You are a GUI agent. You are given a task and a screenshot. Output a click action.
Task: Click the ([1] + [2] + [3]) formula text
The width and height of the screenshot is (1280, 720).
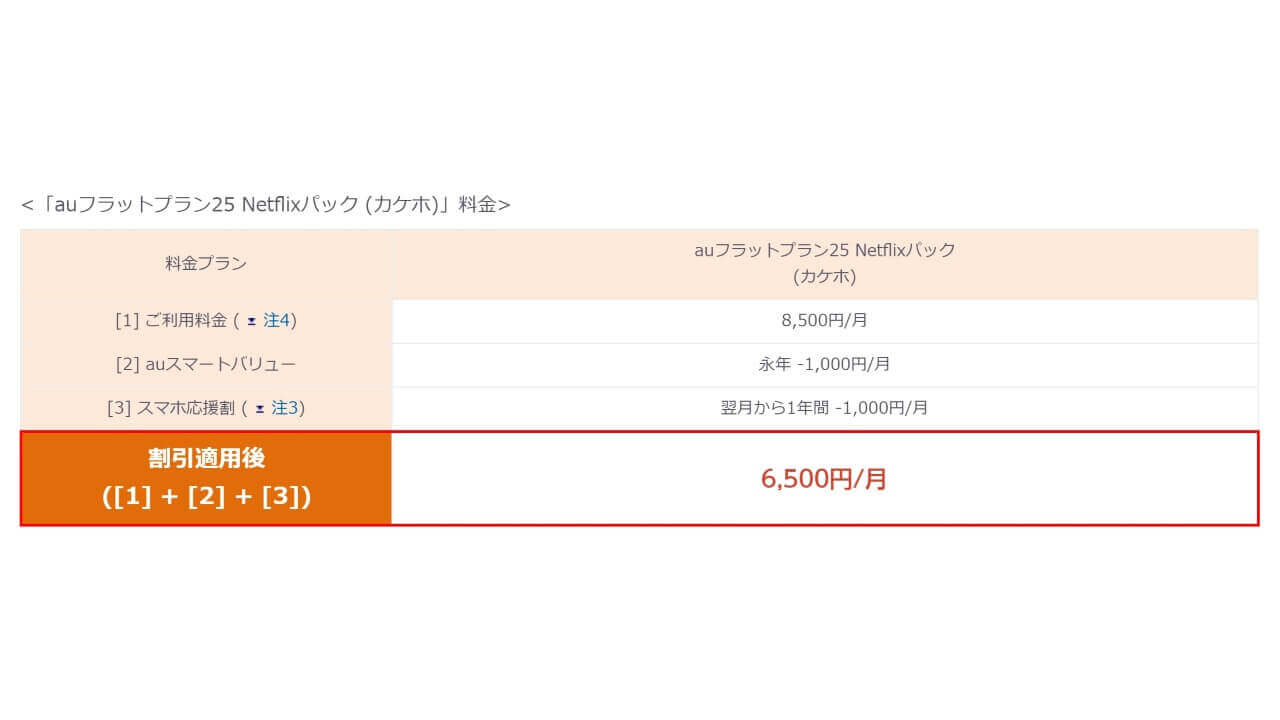click(206, 496)
